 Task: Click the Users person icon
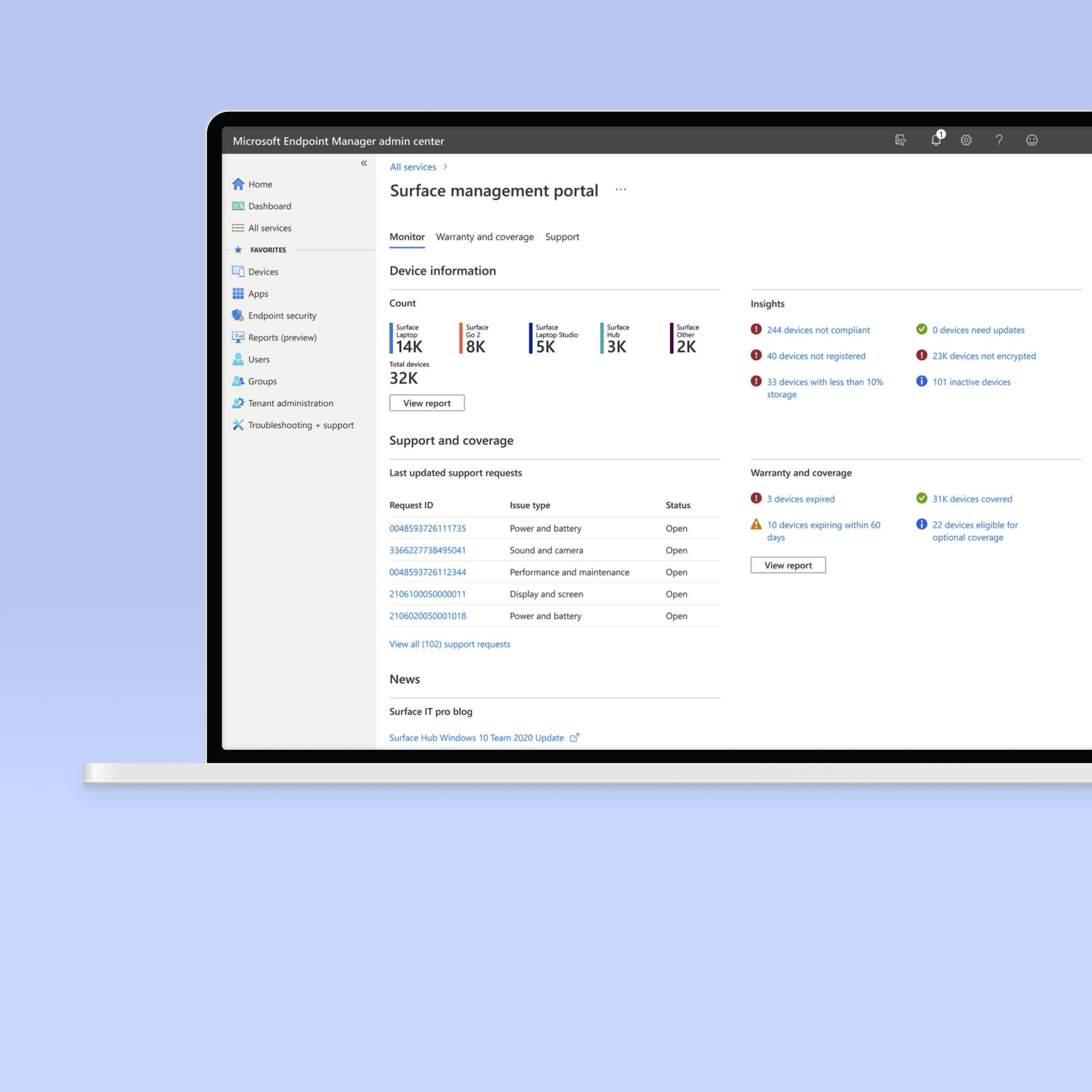coord(238,359)
